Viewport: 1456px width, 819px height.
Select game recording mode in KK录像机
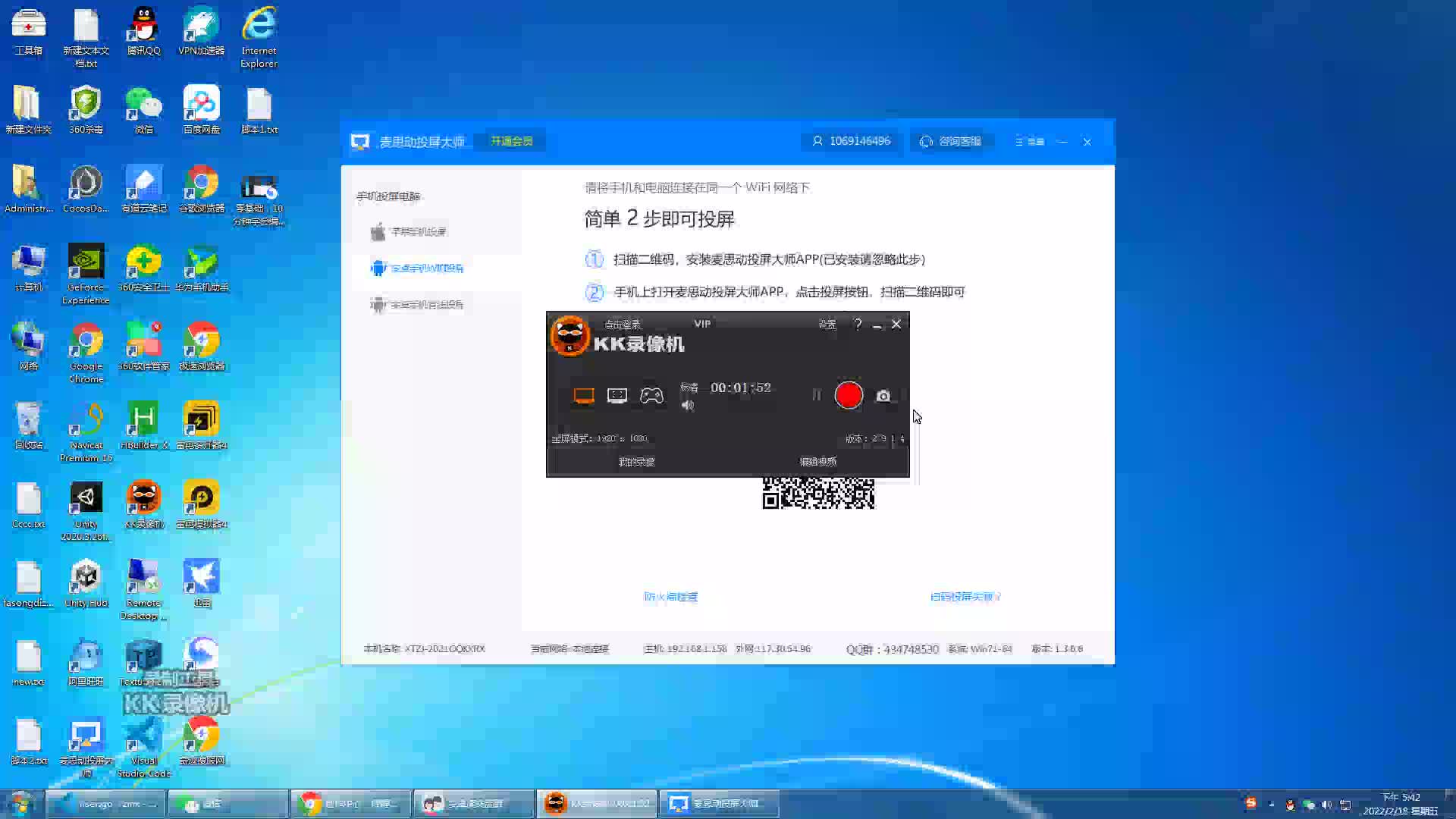pyautogui.click(x=651, y=396)
